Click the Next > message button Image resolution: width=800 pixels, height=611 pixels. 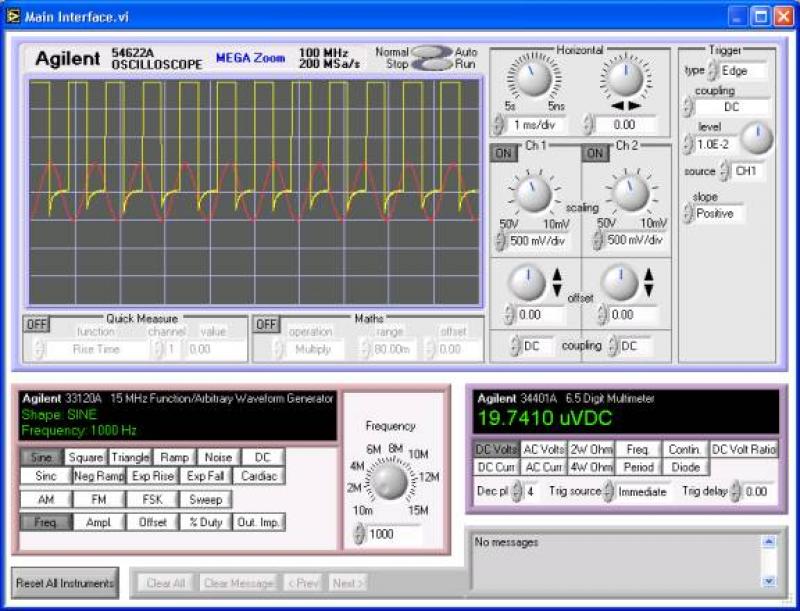348,582
